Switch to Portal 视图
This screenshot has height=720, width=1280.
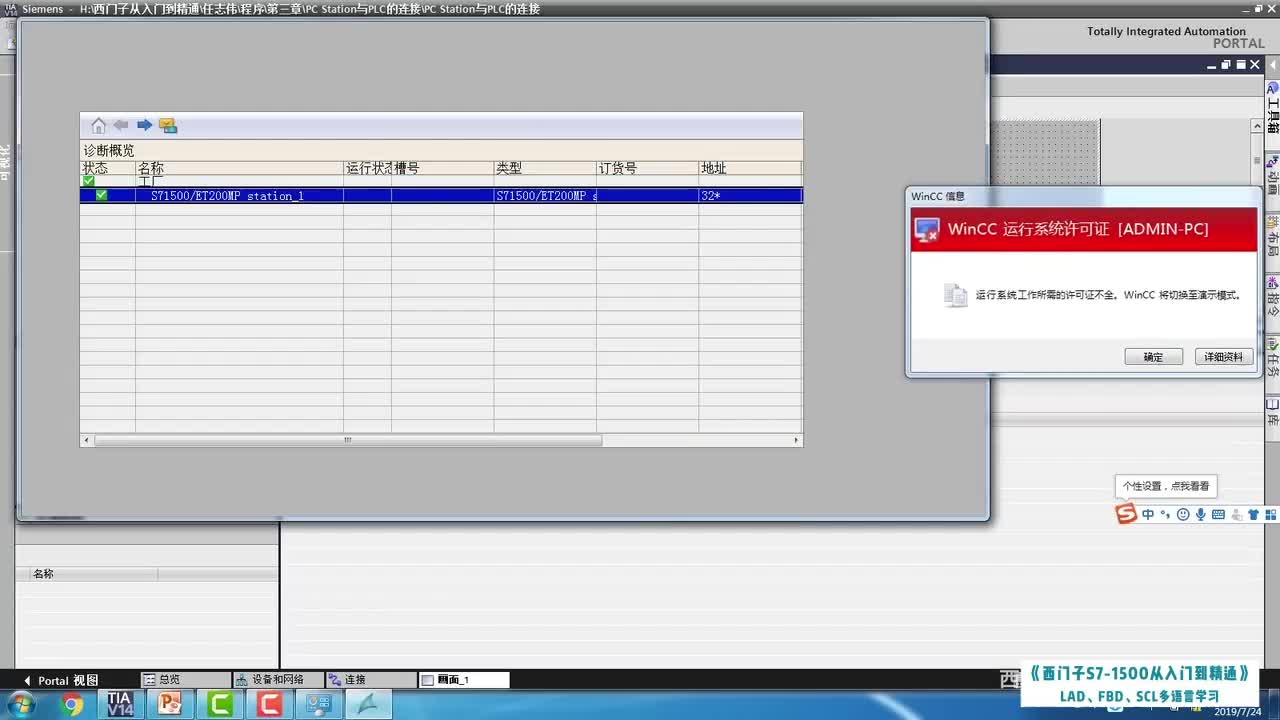click(60, 680)
